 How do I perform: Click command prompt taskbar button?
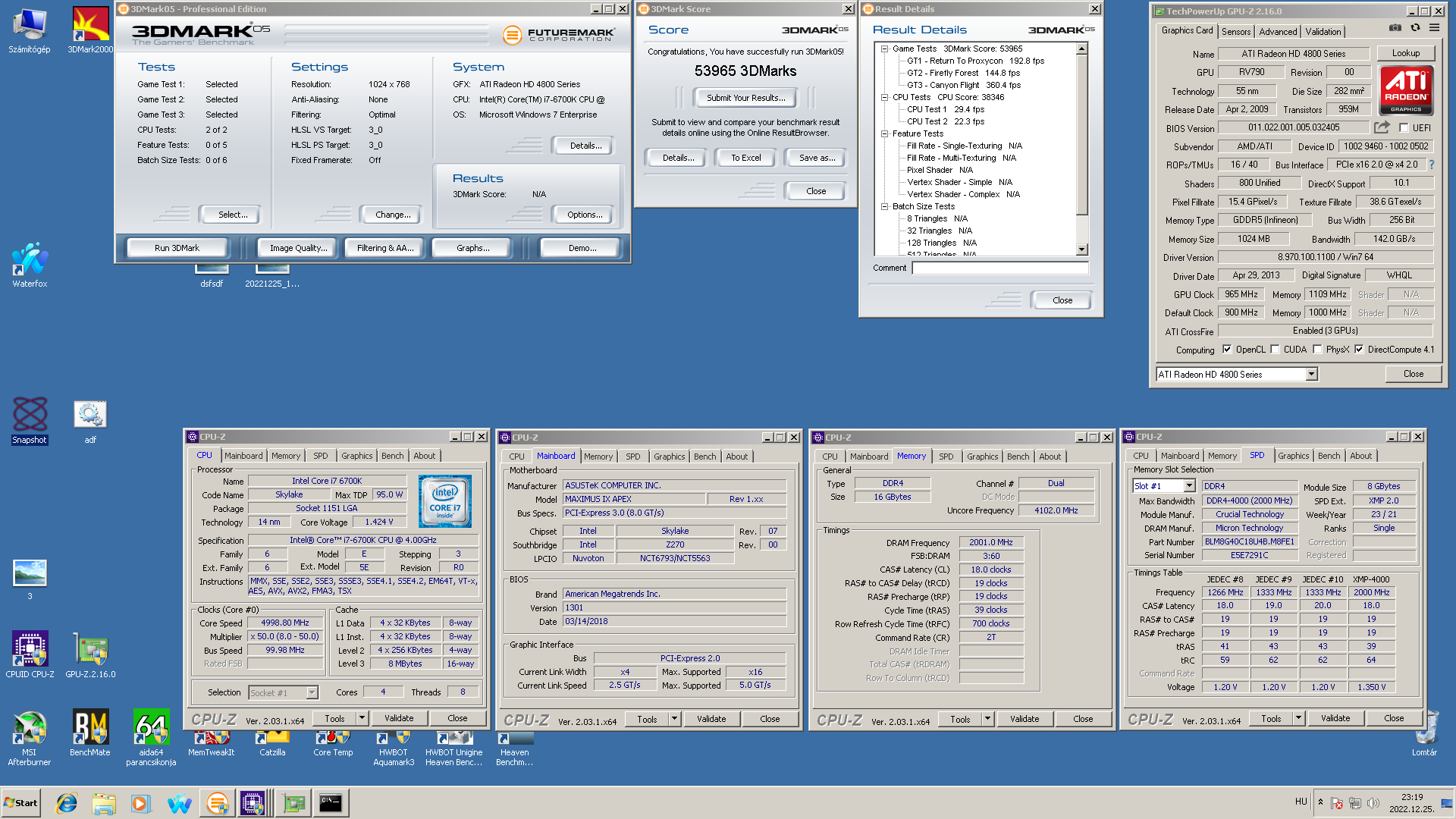[331, 802]
